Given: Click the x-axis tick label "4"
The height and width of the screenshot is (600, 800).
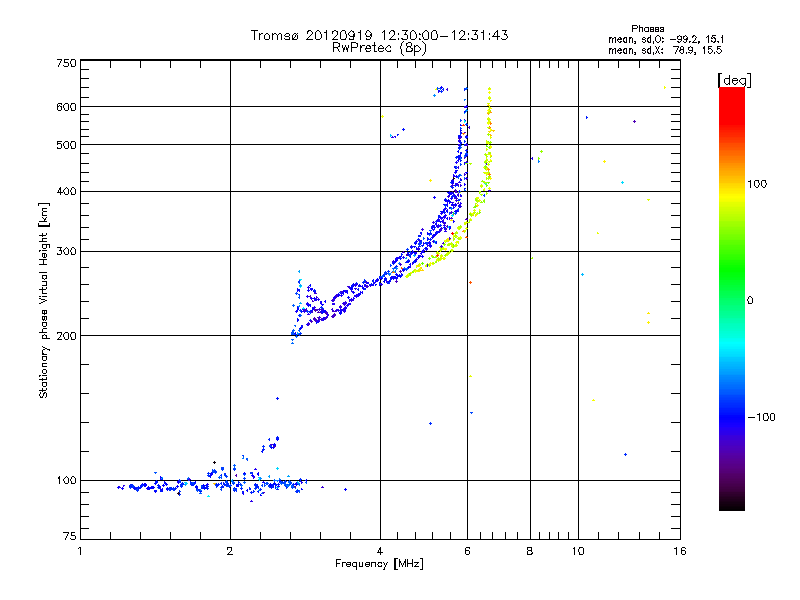Looking at the screenshot, I should point(380,551).
